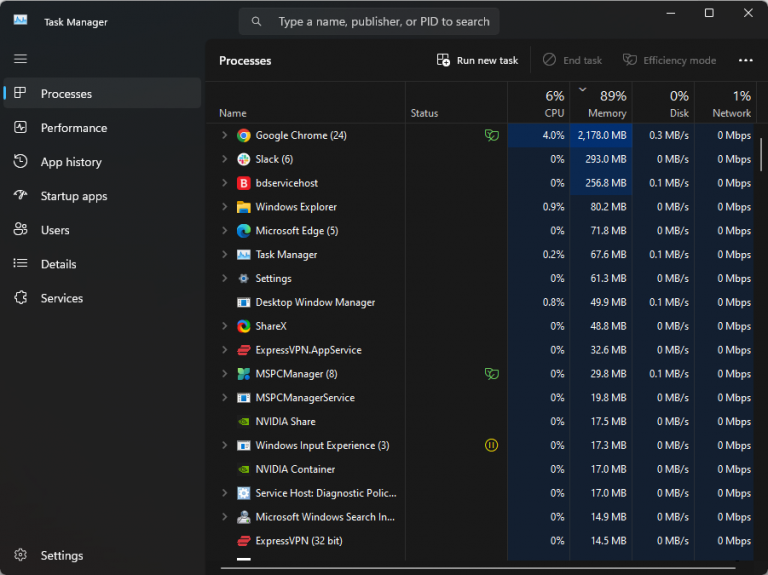Screen dimensions: 768x575
Task: Click the Desktop Window Manager icon
Action: [243, 303]
